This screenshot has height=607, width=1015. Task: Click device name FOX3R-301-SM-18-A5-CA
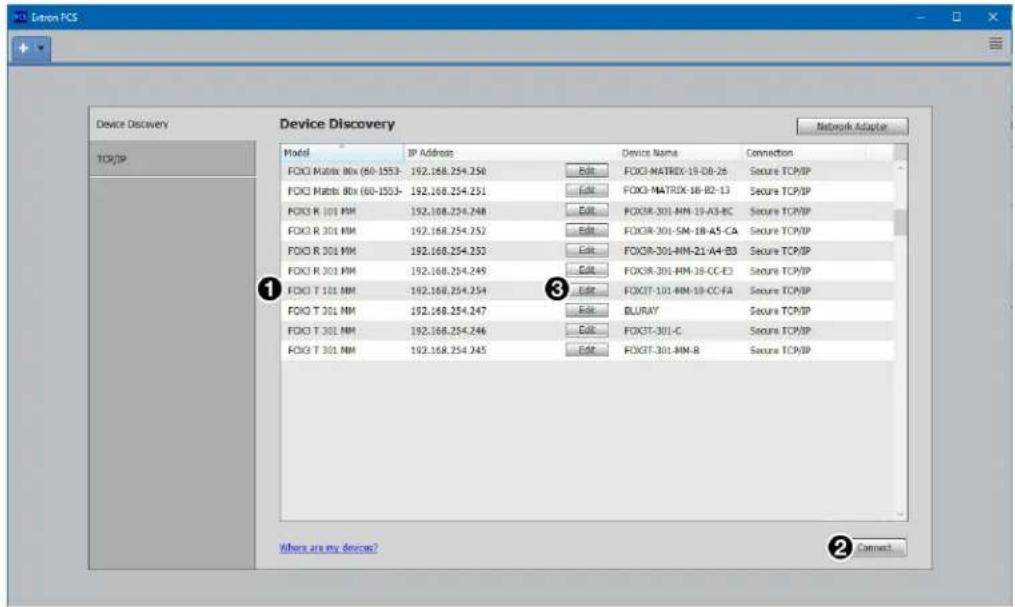coord(680,231)
